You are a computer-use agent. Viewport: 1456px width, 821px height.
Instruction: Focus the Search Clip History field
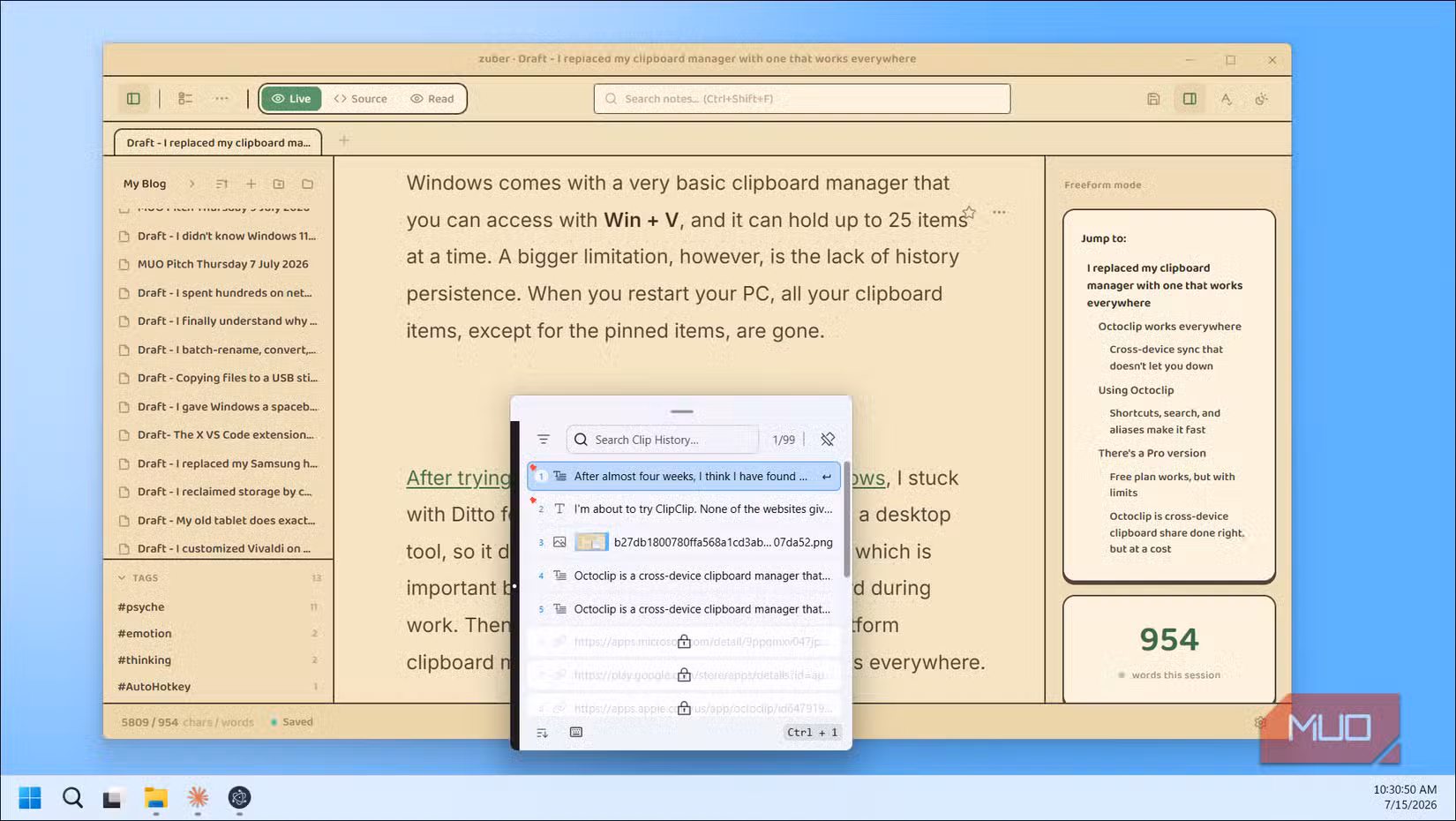pos(663,439)
